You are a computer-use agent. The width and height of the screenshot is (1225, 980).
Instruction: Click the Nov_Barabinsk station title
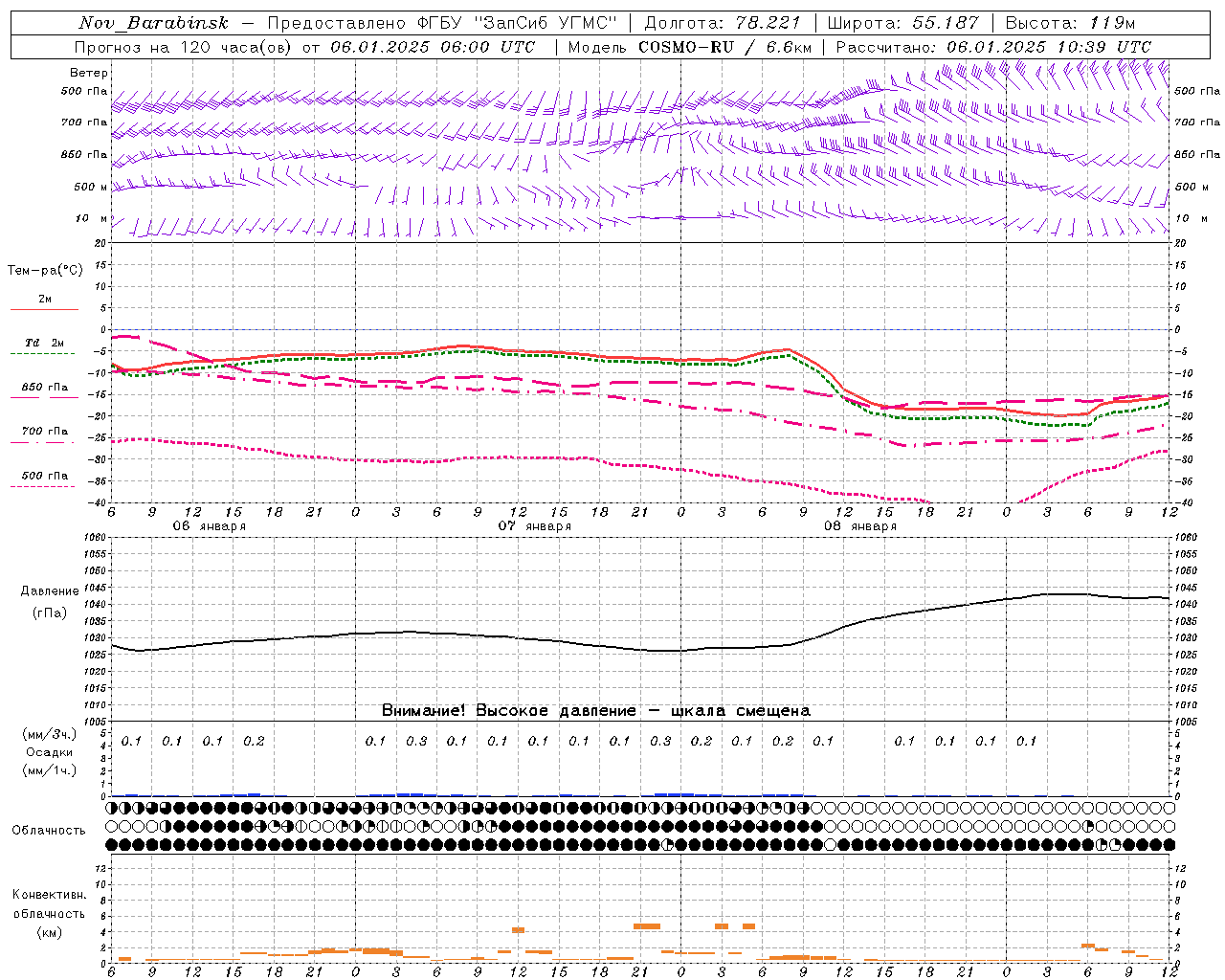point(153,23)
